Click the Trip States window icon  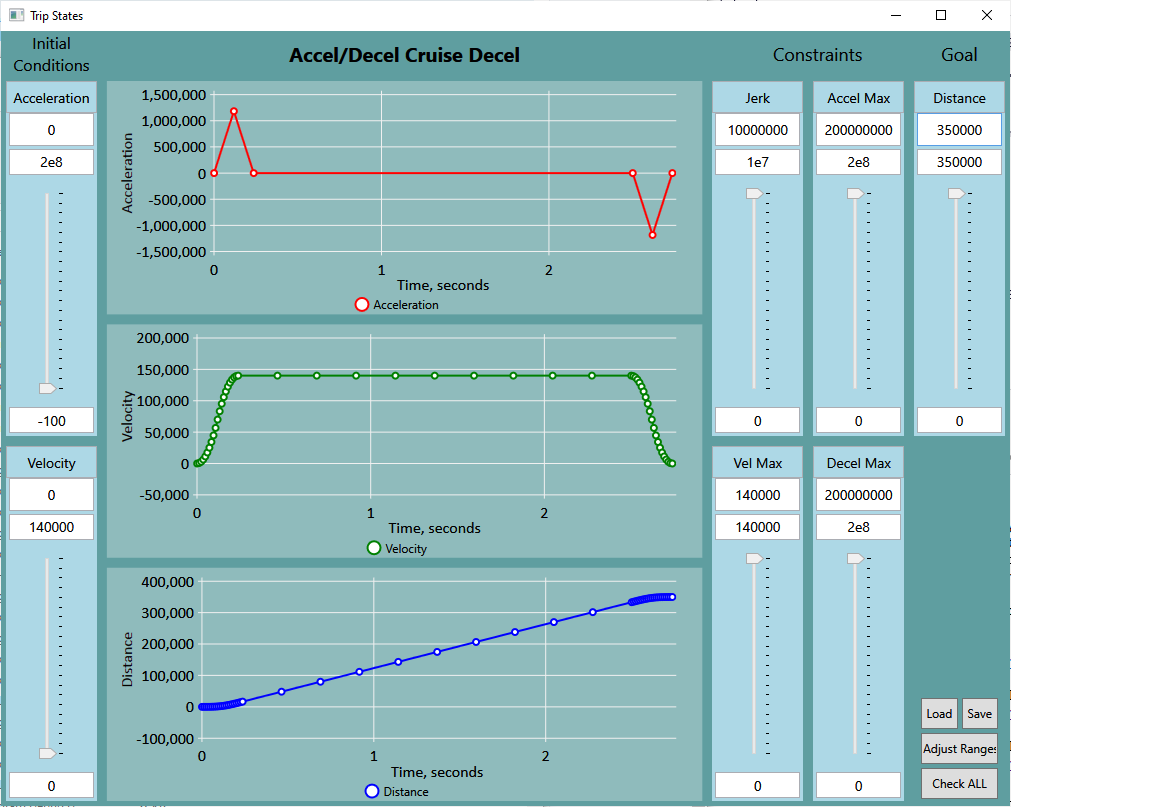(x=16, y=15)
